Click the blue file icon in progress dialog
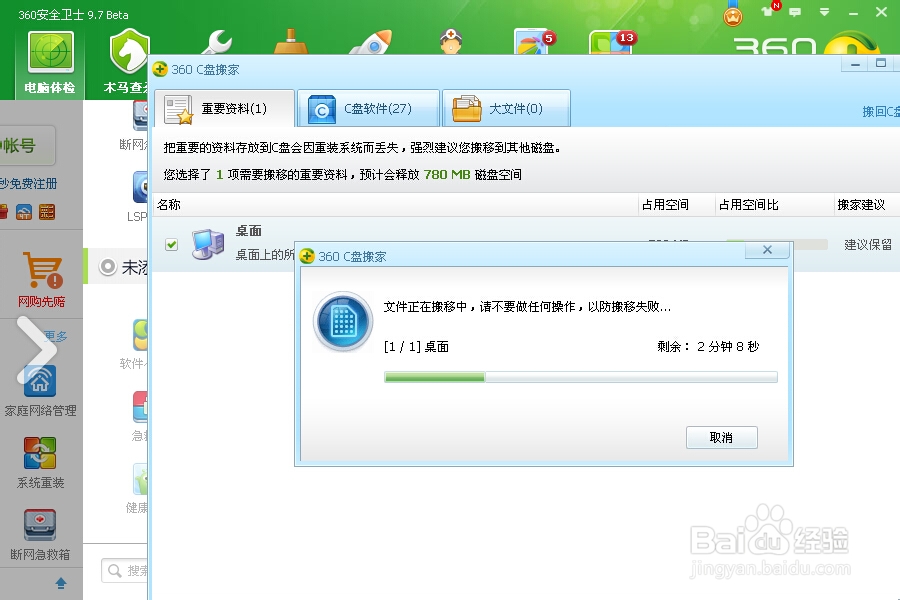This screenshot has width=900, height=600. click(343, 322)
